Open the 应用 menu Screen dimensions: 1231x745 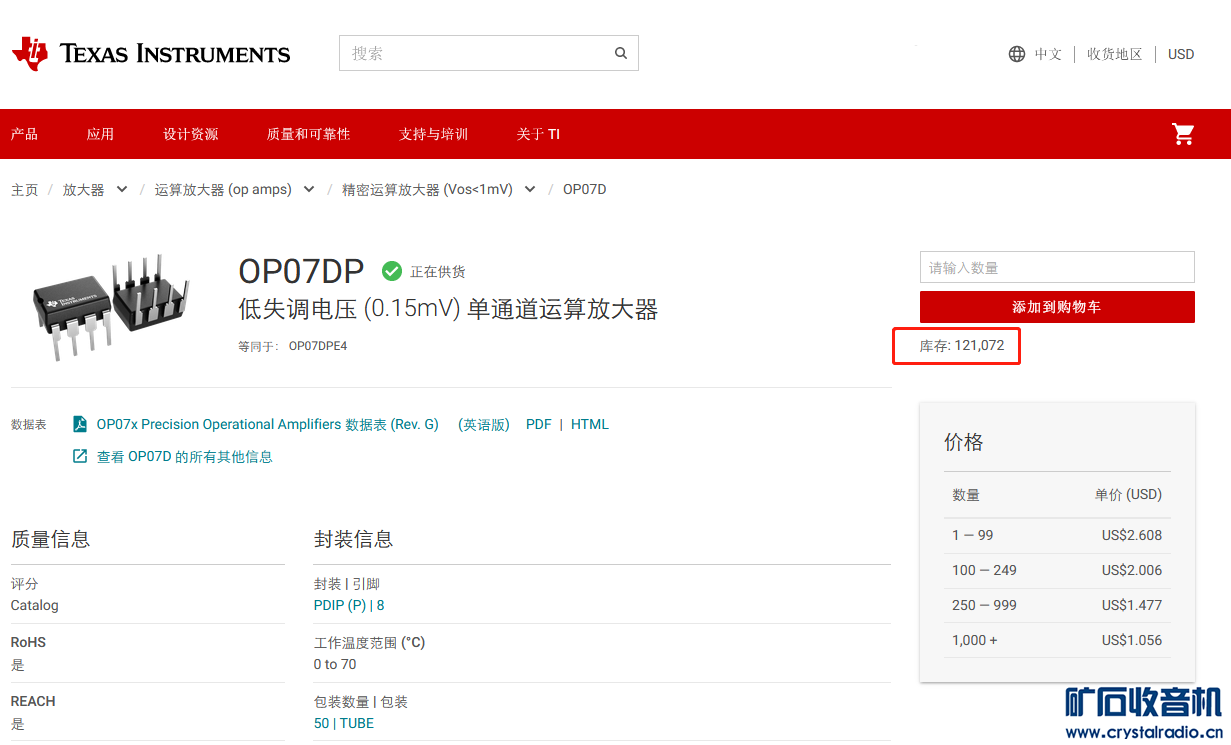(100, 134)
